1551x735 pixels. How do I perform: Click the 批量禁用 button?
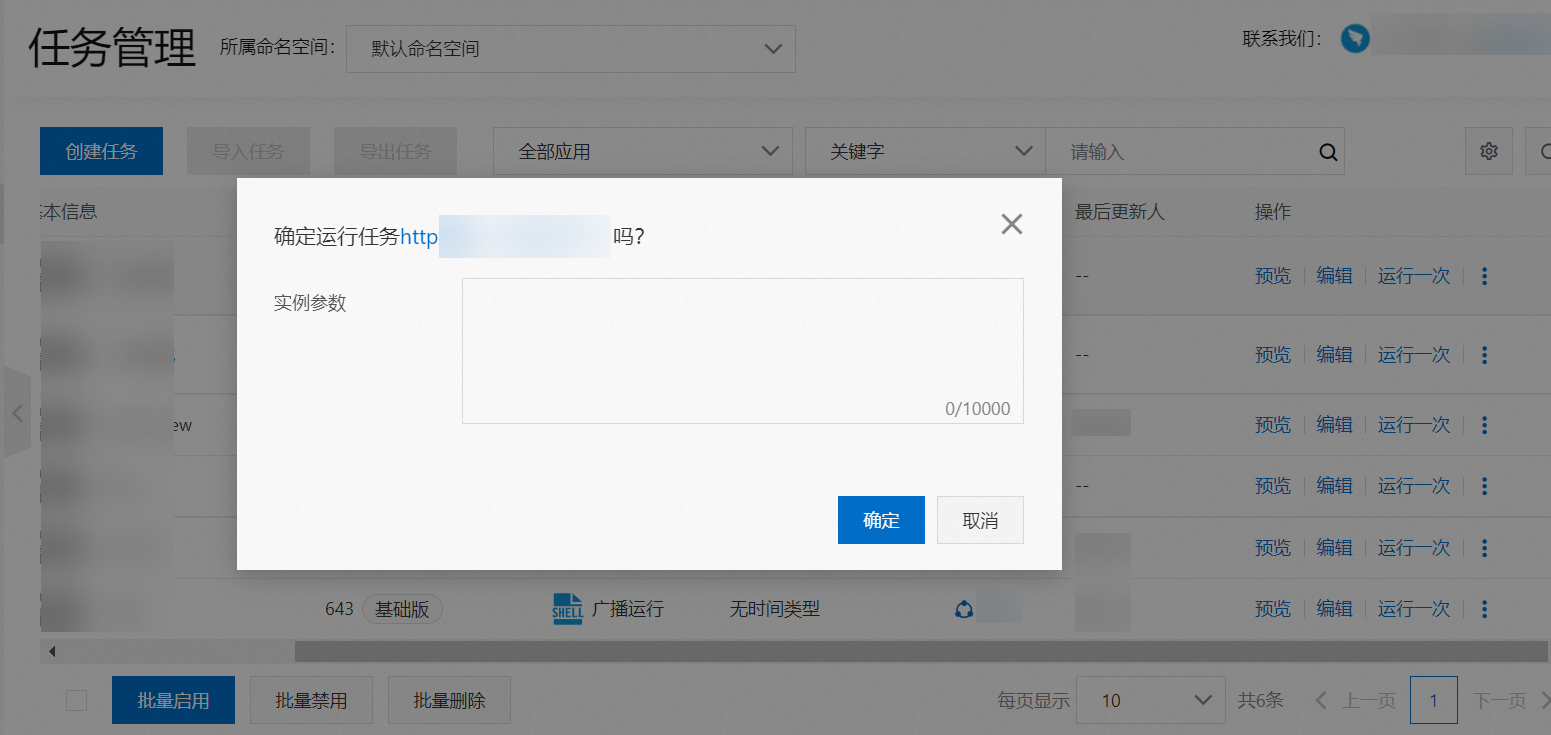[311, 700]
